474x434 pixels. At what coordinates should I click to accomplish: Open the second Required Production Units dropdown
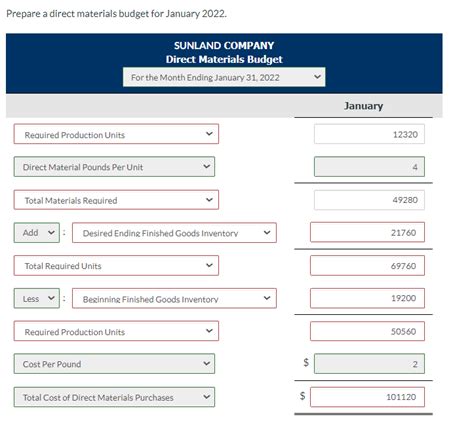116,331
